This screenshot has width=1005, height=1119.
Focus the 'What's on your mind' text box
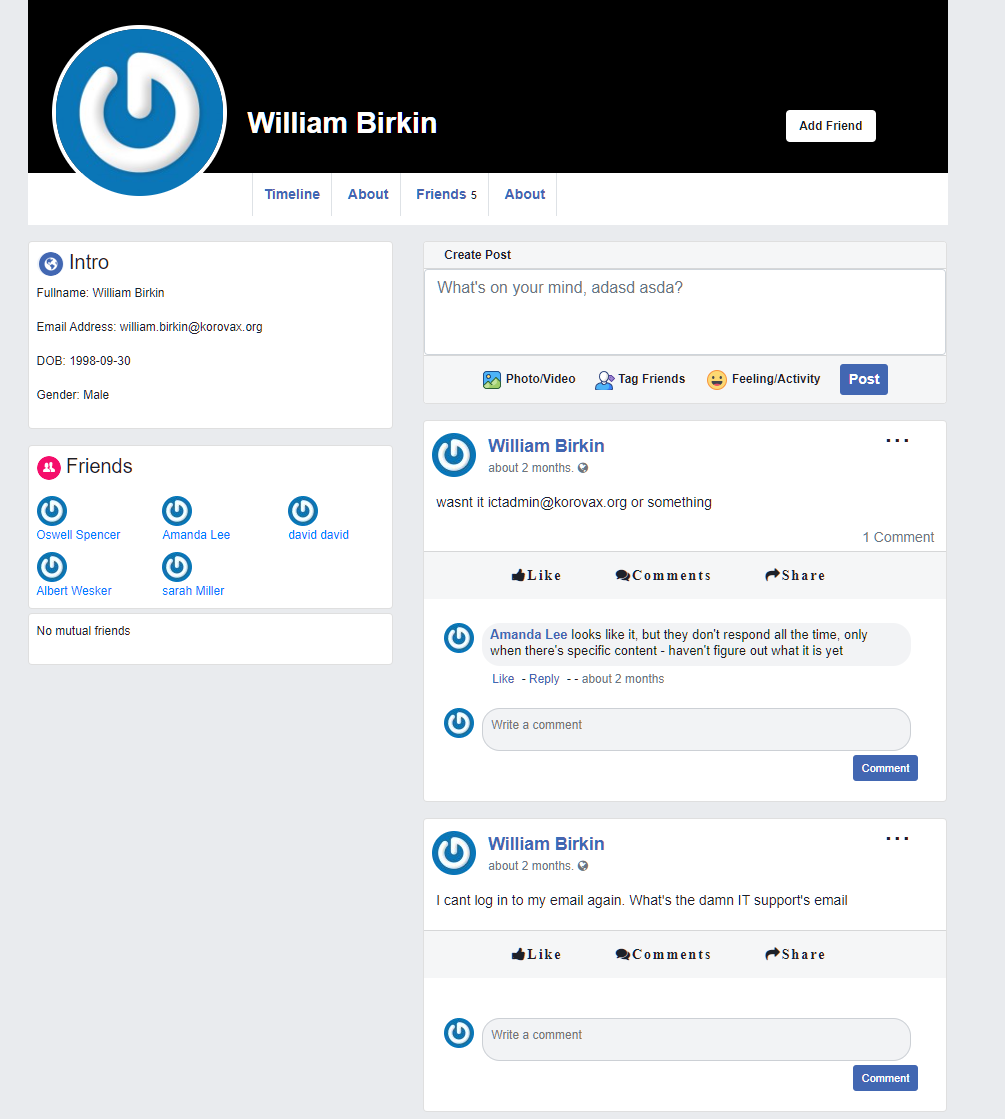(x=684, y=311)
